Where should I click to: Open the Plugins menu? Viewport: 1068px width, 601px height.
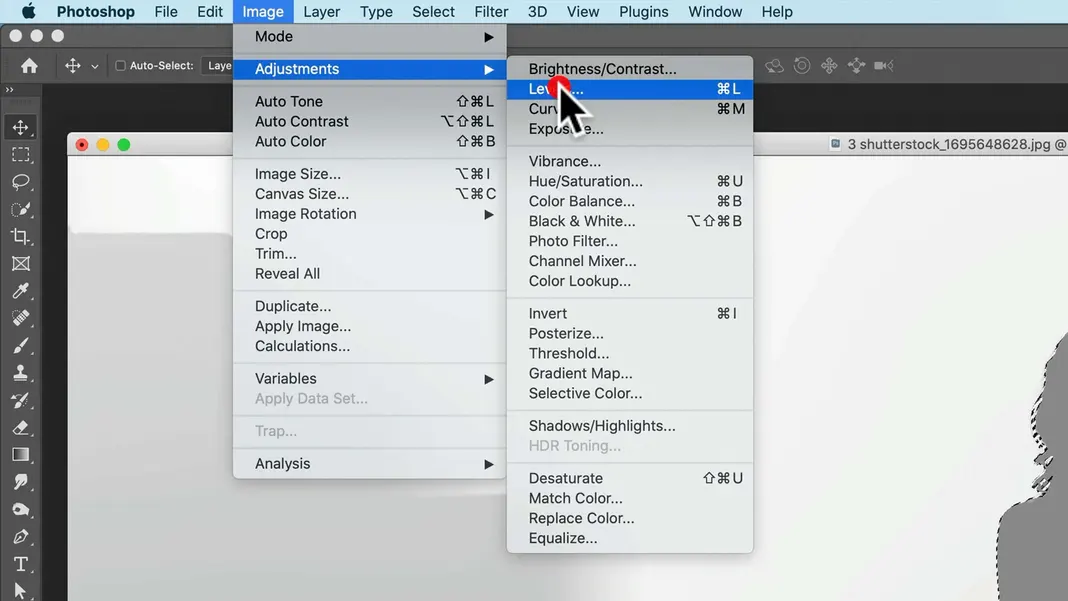coord(644,12)
